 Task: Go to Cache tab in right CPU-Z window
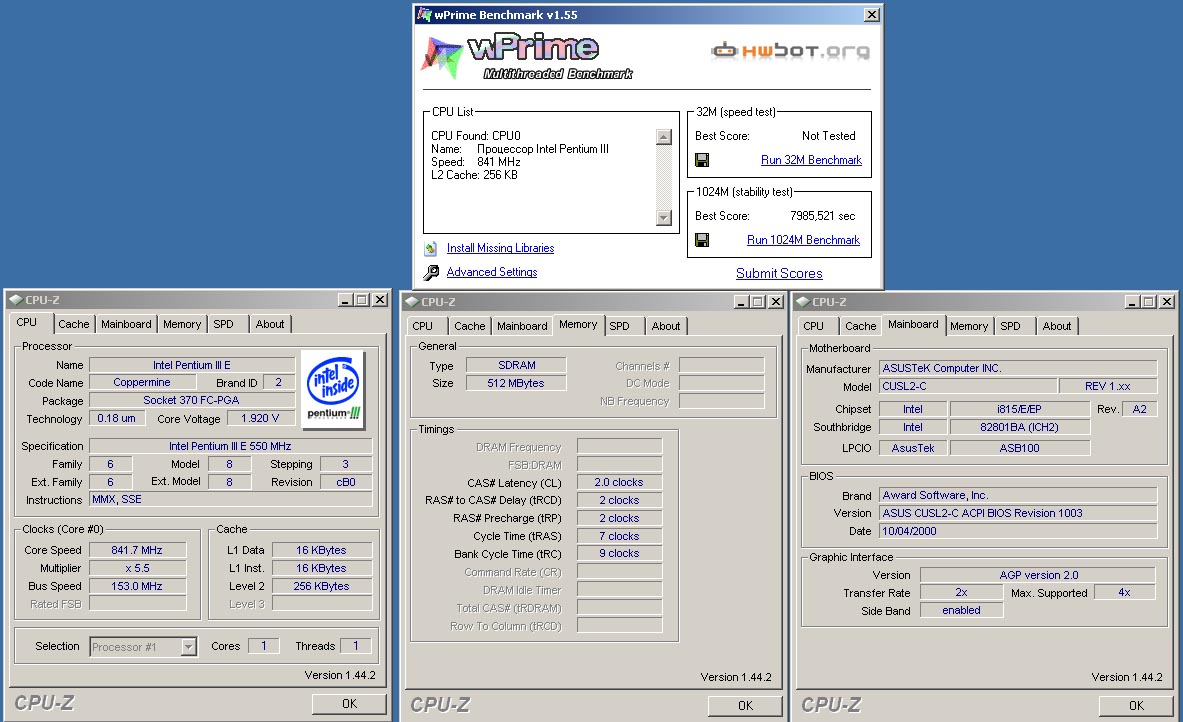860,326
